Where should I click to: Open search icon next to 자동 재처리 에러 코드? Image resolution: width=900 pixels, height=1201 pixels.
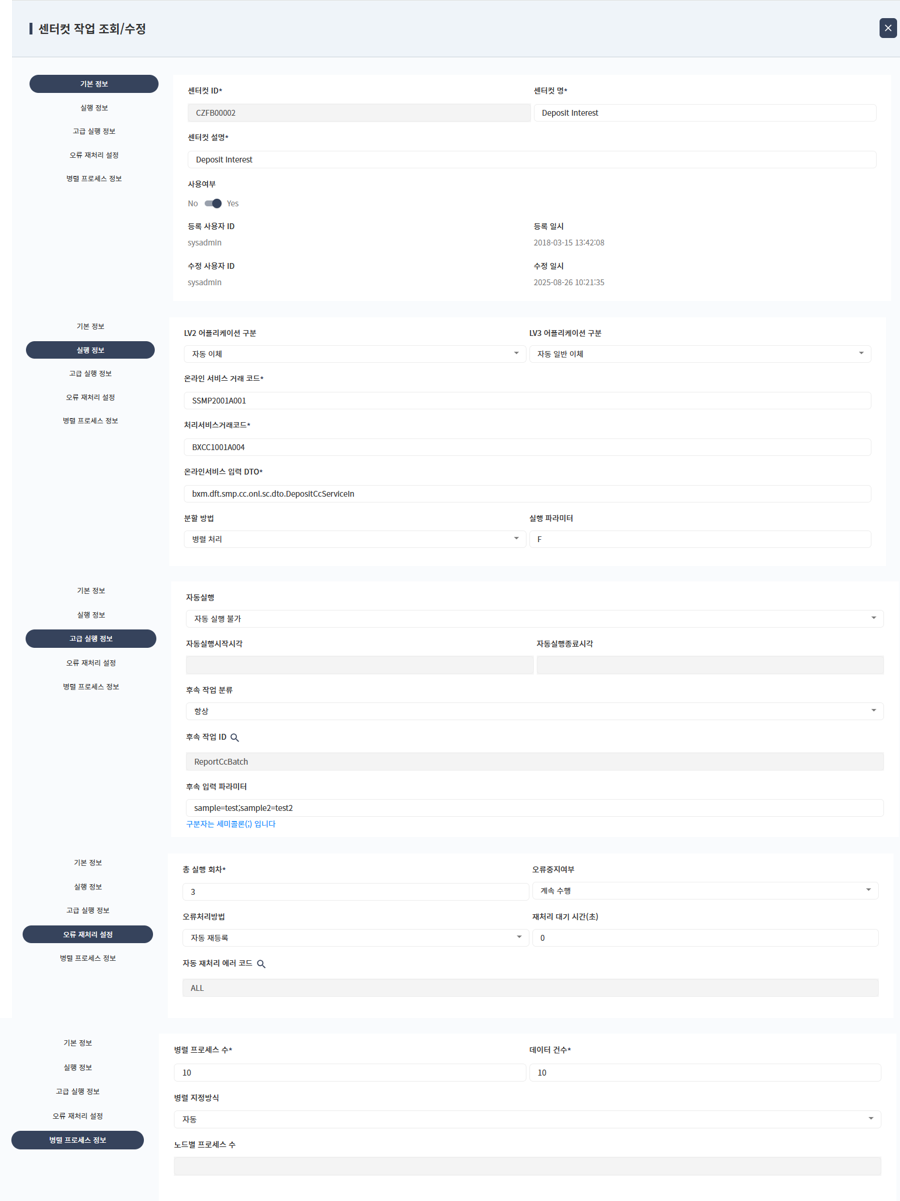[x=261, y=964]
